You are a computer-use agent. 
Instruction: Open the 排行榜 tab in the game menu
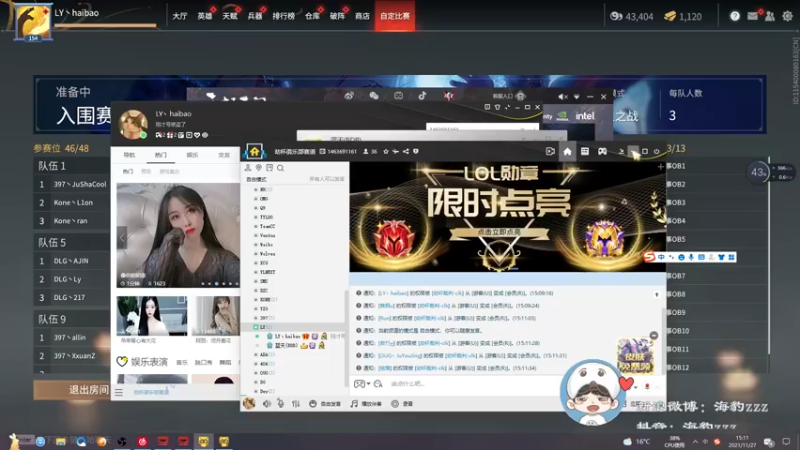tap(283, 16)
